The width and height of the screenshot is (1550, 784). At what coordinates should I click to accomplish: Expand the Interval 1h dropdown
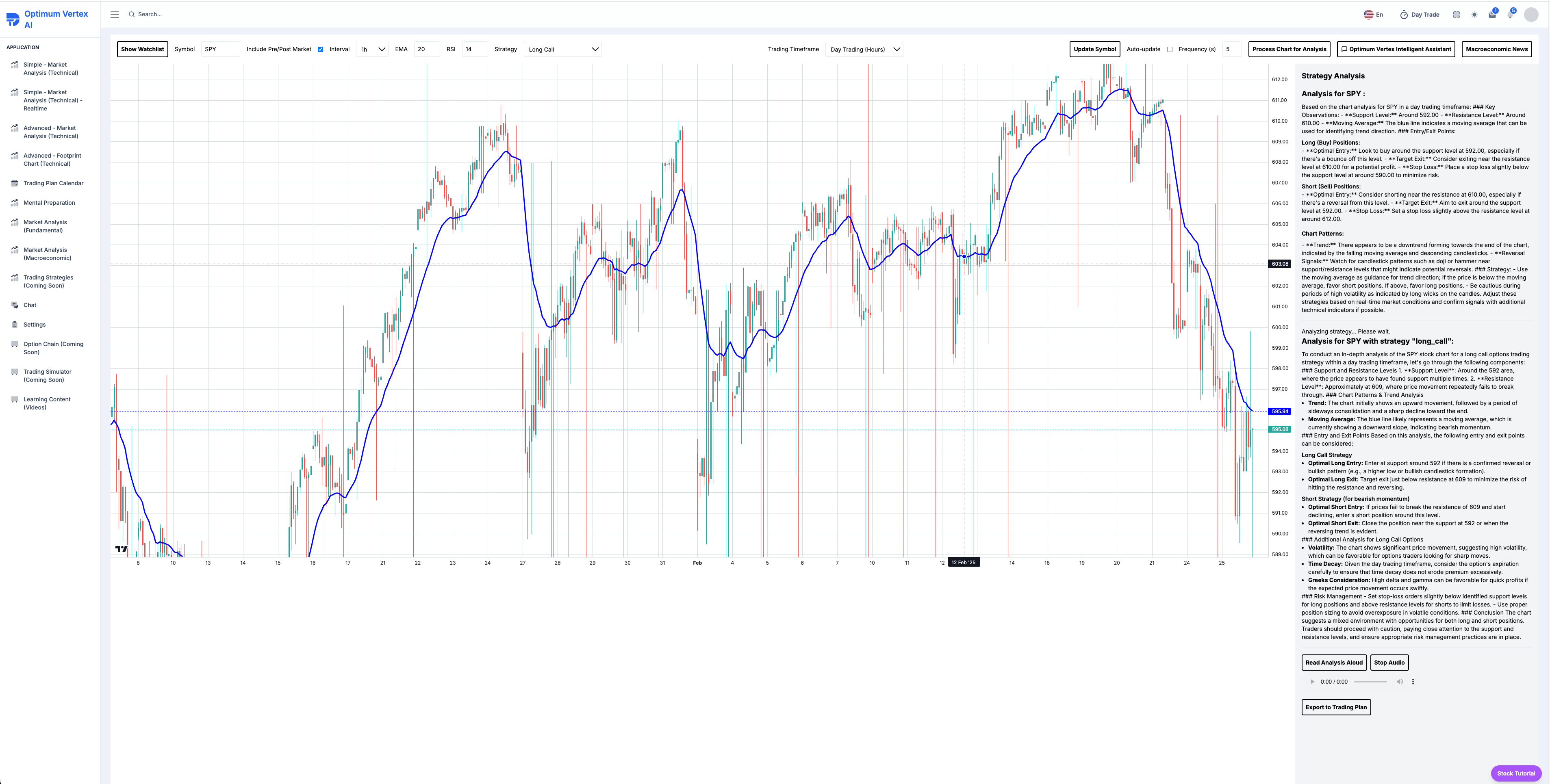[372, 49]
